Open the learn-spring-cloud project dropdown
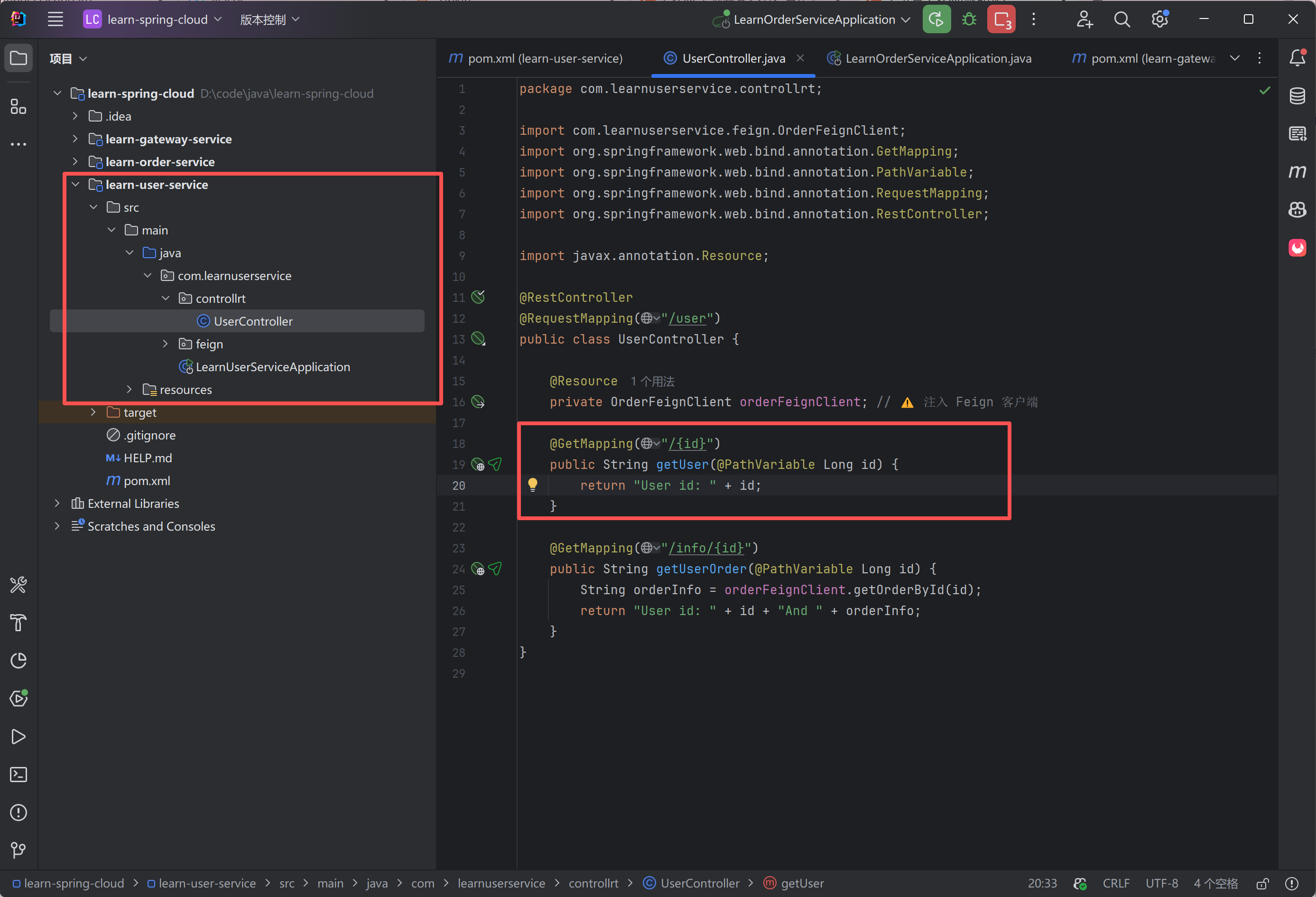1316x897 pixels. (x=153, y=19)
